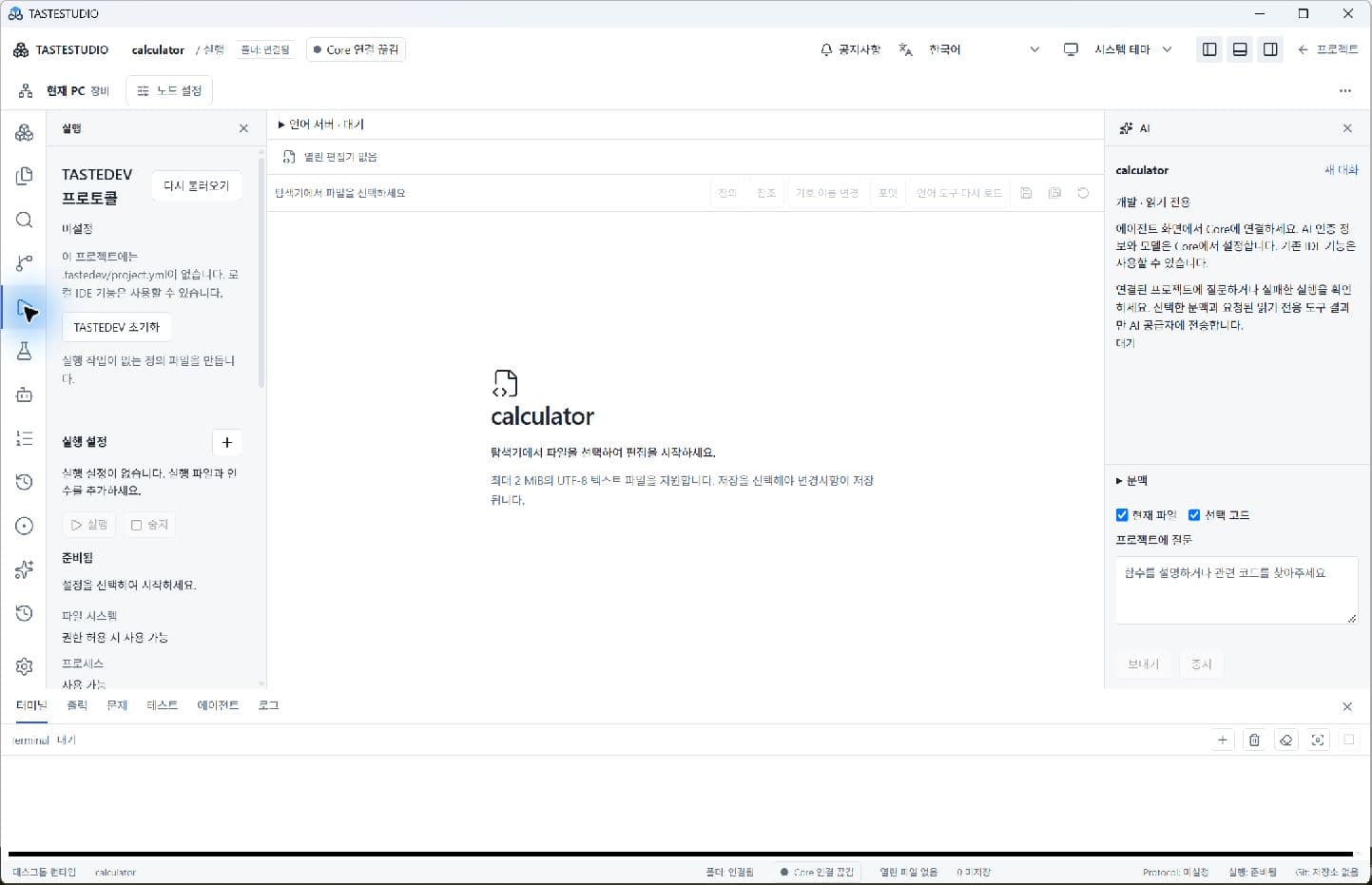Click the 노드 설정 button
The height and width of the screenshot is (885, 1372).
(169, 91)
